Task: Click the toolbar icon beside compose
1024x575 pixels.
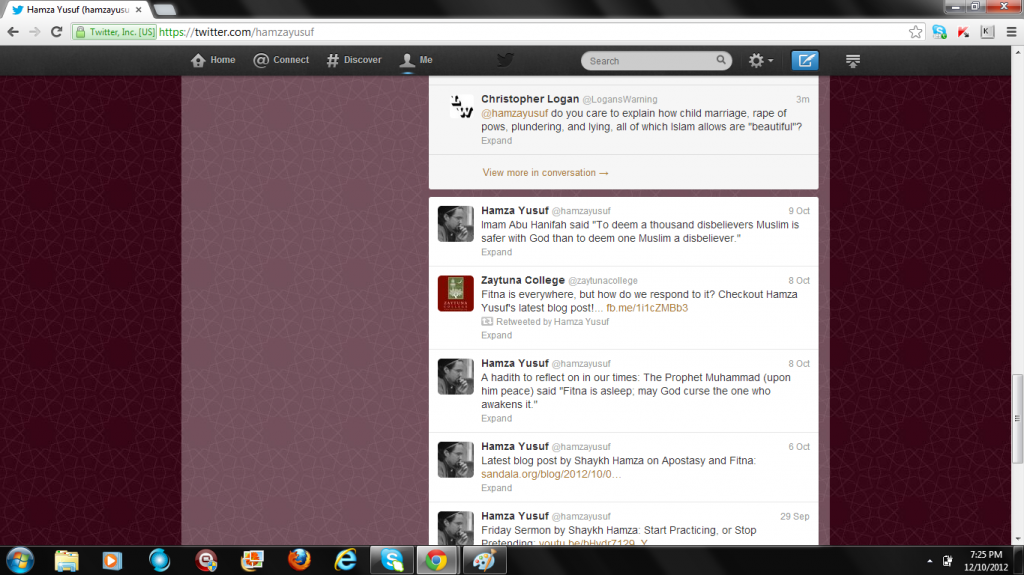Action: pyautogui.click(x=852, y=61)
